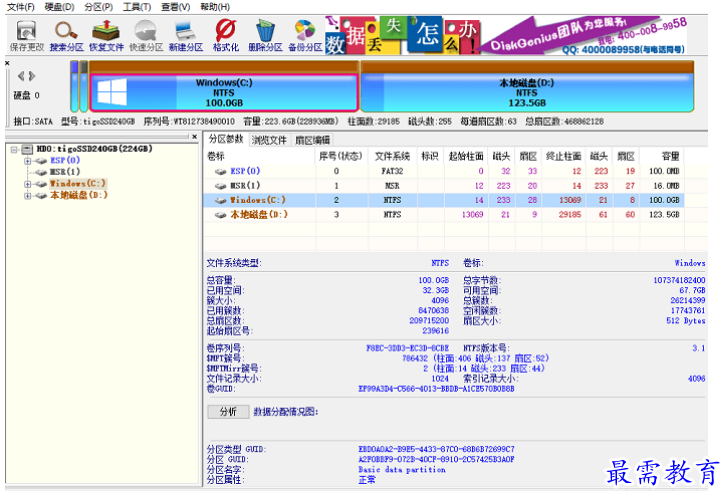728x504 pixels.
Task: Click the 起始柱面 column header
Action: point(466,156)
